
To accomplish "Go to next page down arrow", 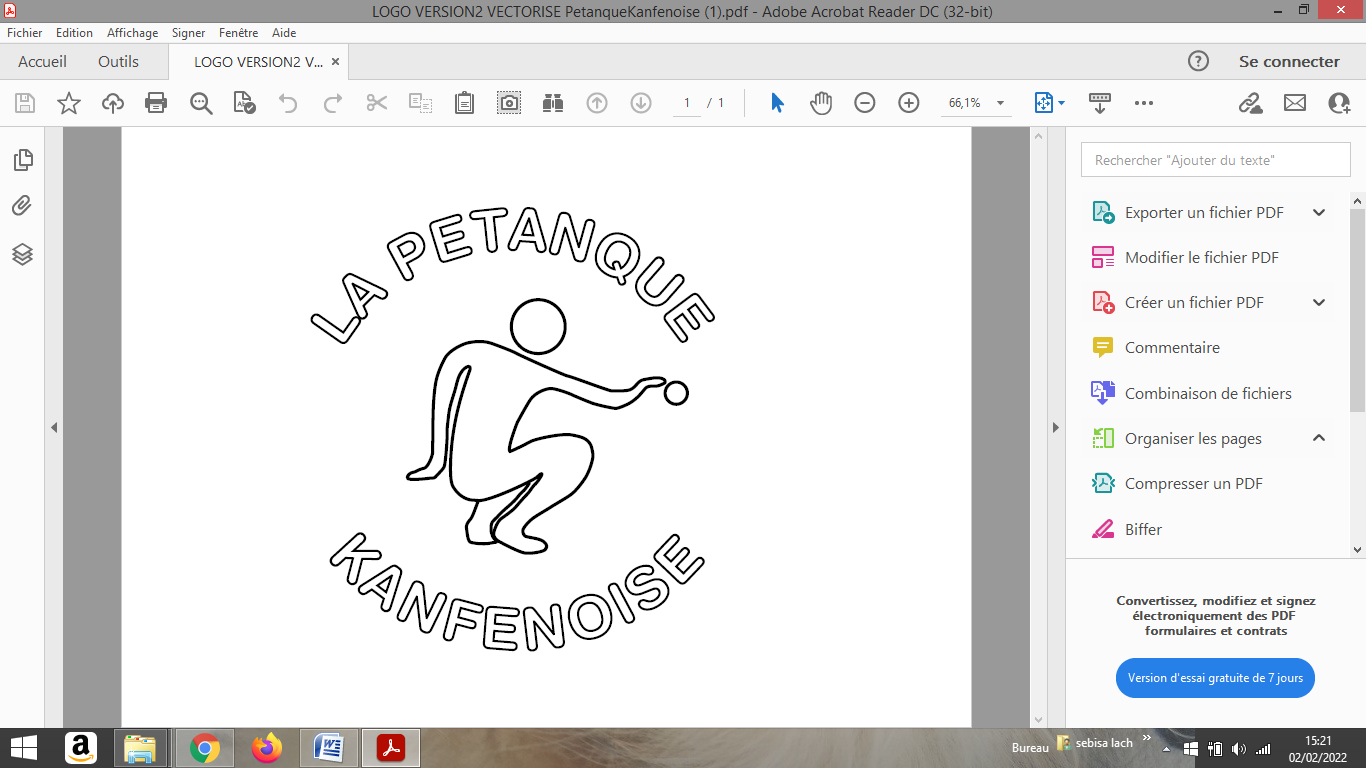I will (x=641, y=103).
